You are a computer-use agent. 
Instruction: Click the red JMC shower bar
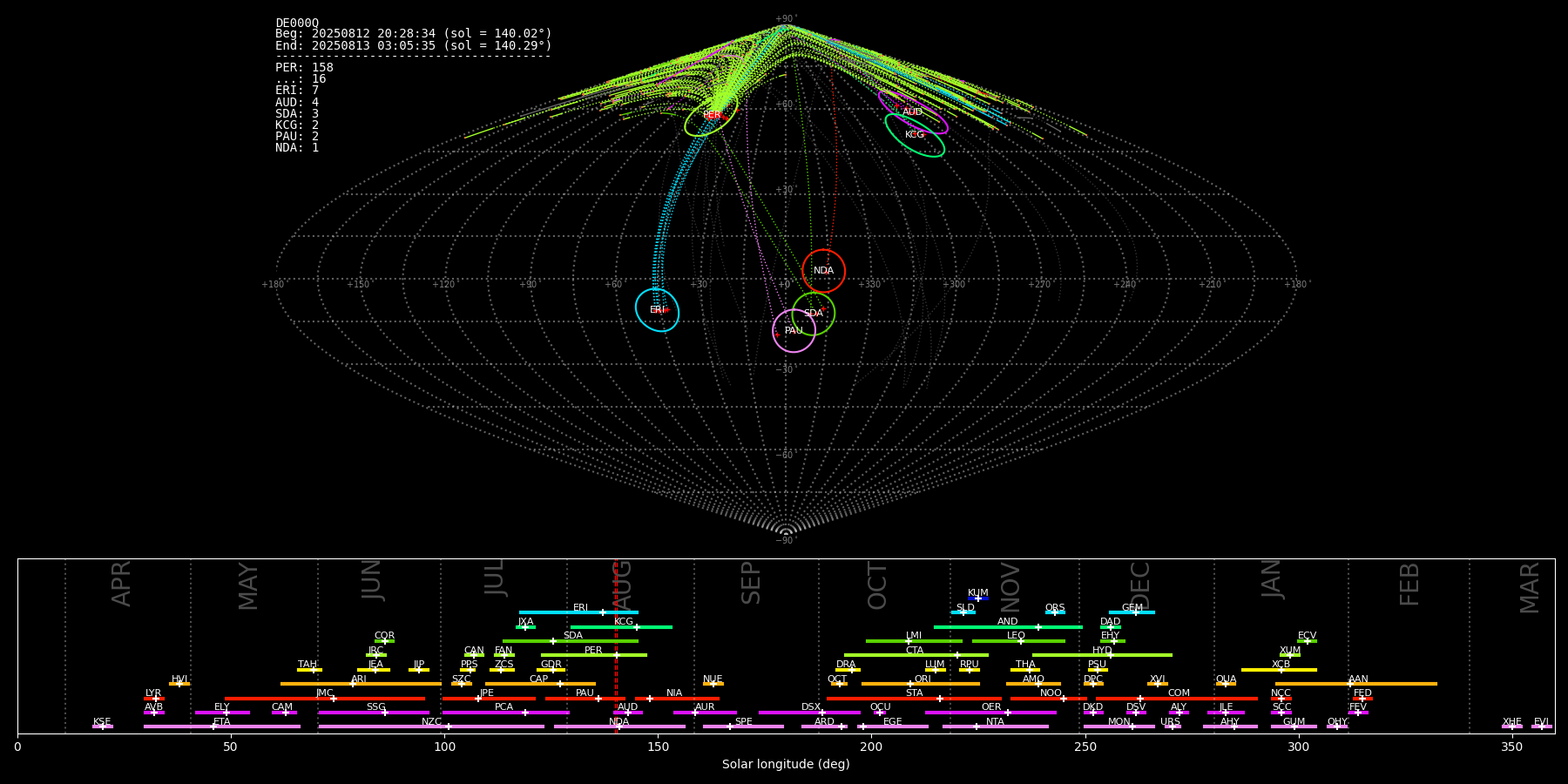point(325,698)
